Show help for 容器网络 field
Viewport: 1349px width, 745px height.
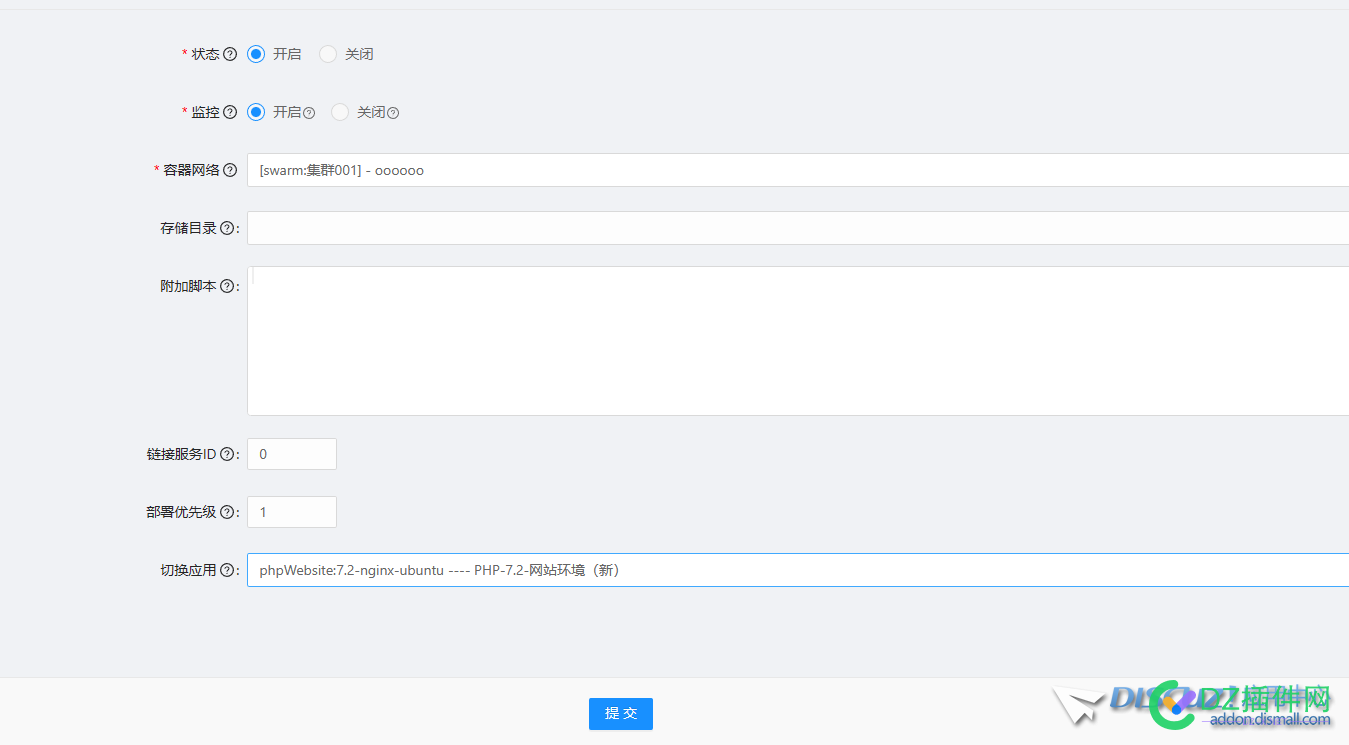230,170
